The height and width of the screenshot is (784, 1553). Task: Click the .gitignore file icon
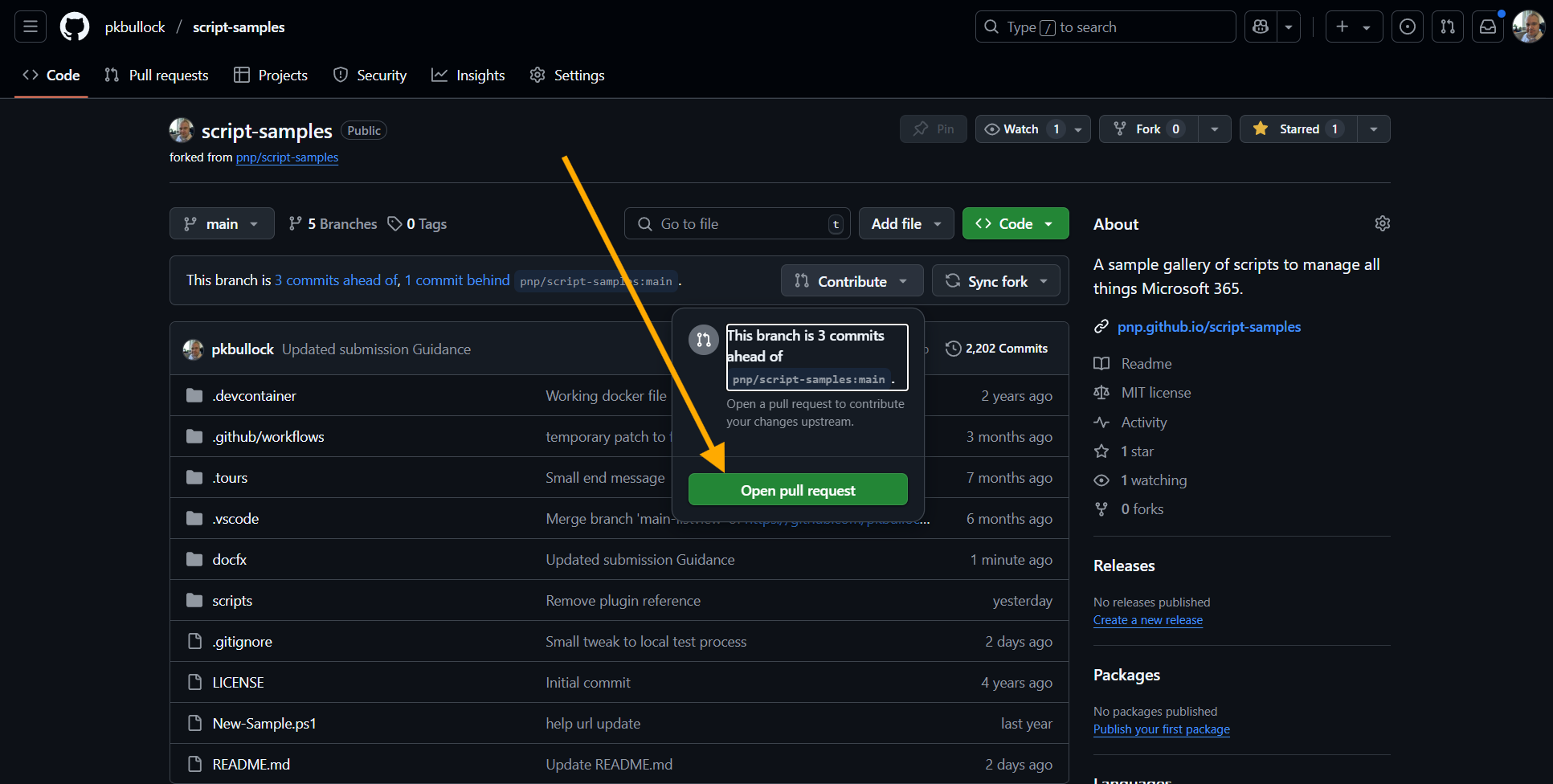pyautogui.click(x=194, y=641)
